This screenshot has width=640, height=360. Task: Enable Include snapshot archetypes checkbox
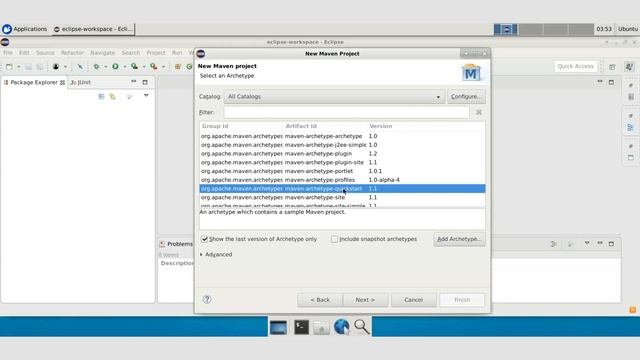click(335, 239)
